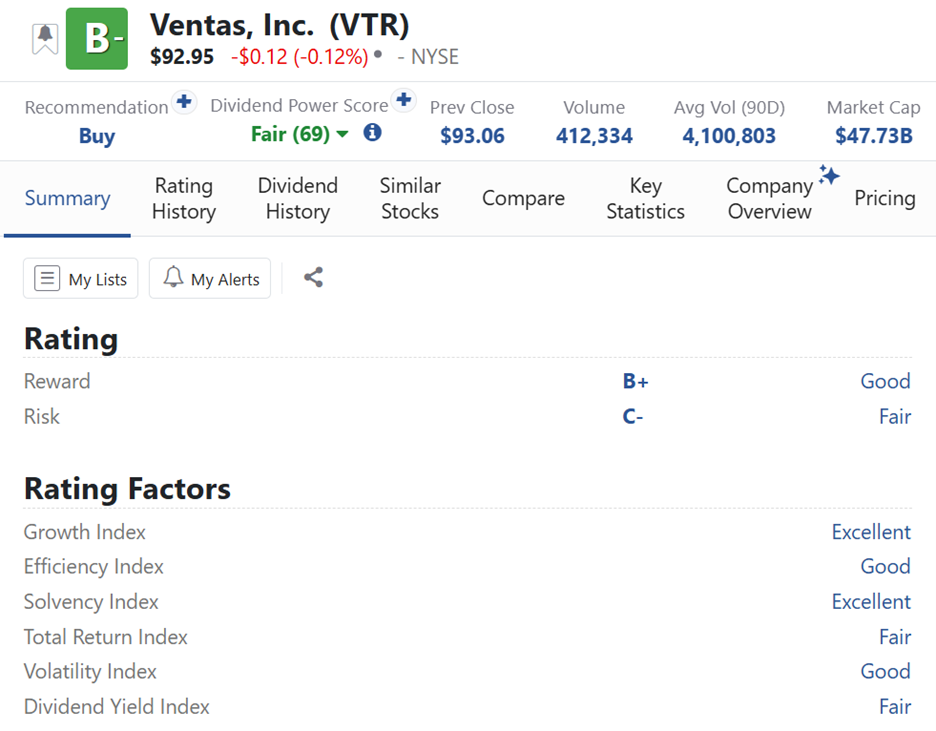Click the green B- rating badge
Image resolution: width=936 pixels, height=731 pixels.
[x=97, y=39]
